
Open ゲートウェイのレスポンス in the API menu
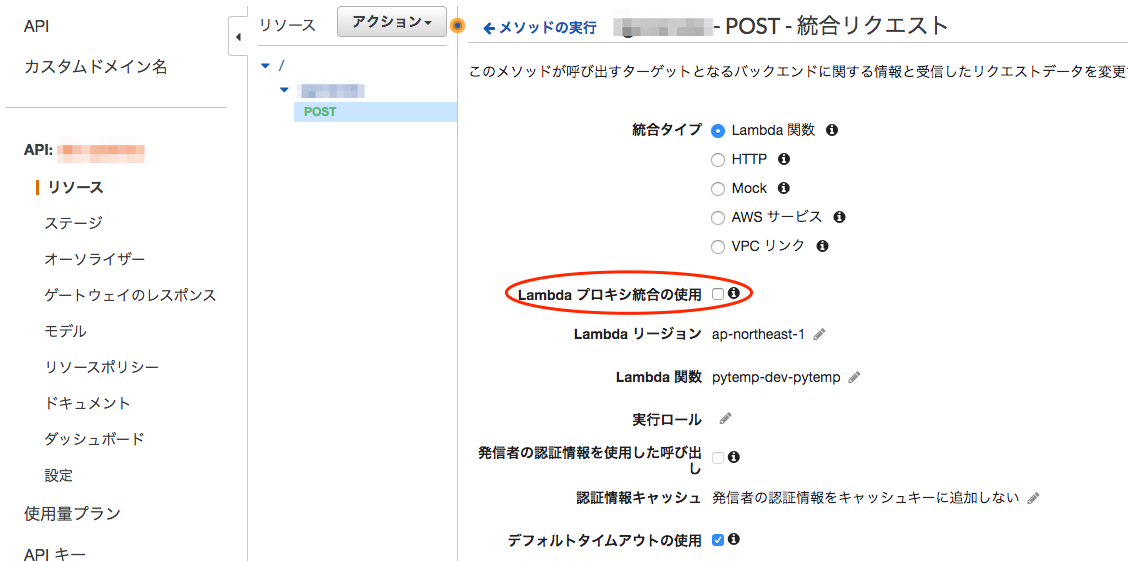(130, 295)
